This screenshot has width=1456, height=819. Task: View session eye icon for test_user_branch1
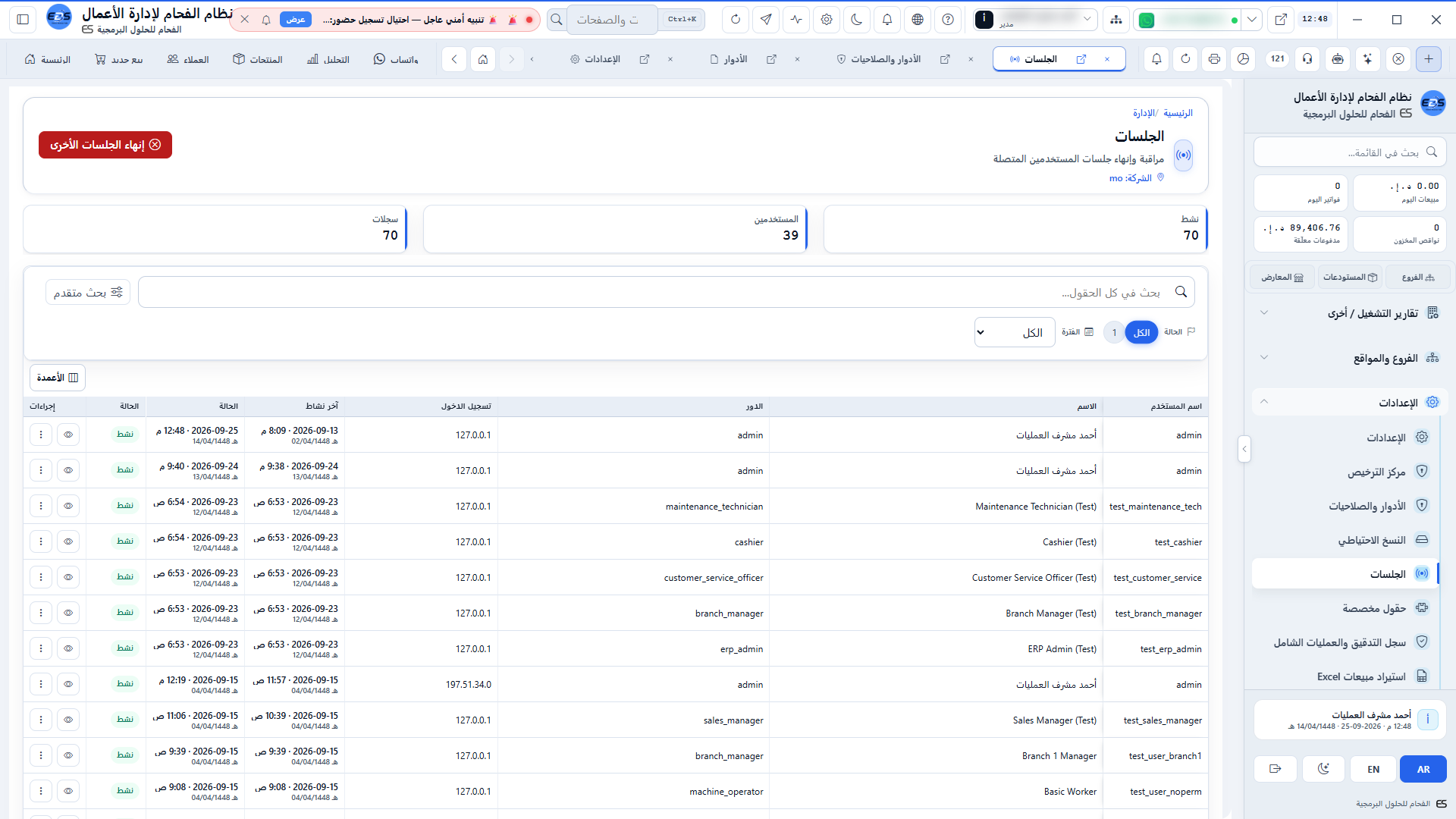[68, 755]
